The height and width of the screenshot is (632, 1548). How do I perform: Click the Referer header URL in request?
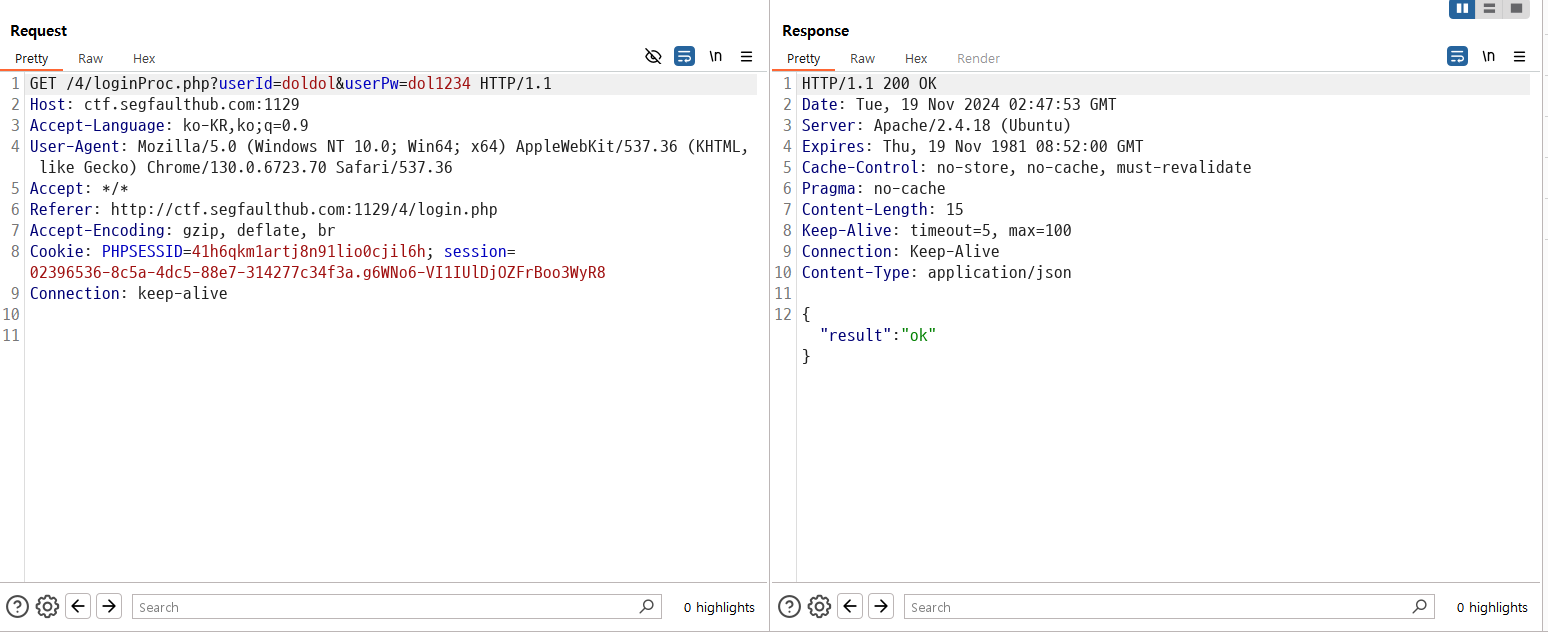coord(304,210)
